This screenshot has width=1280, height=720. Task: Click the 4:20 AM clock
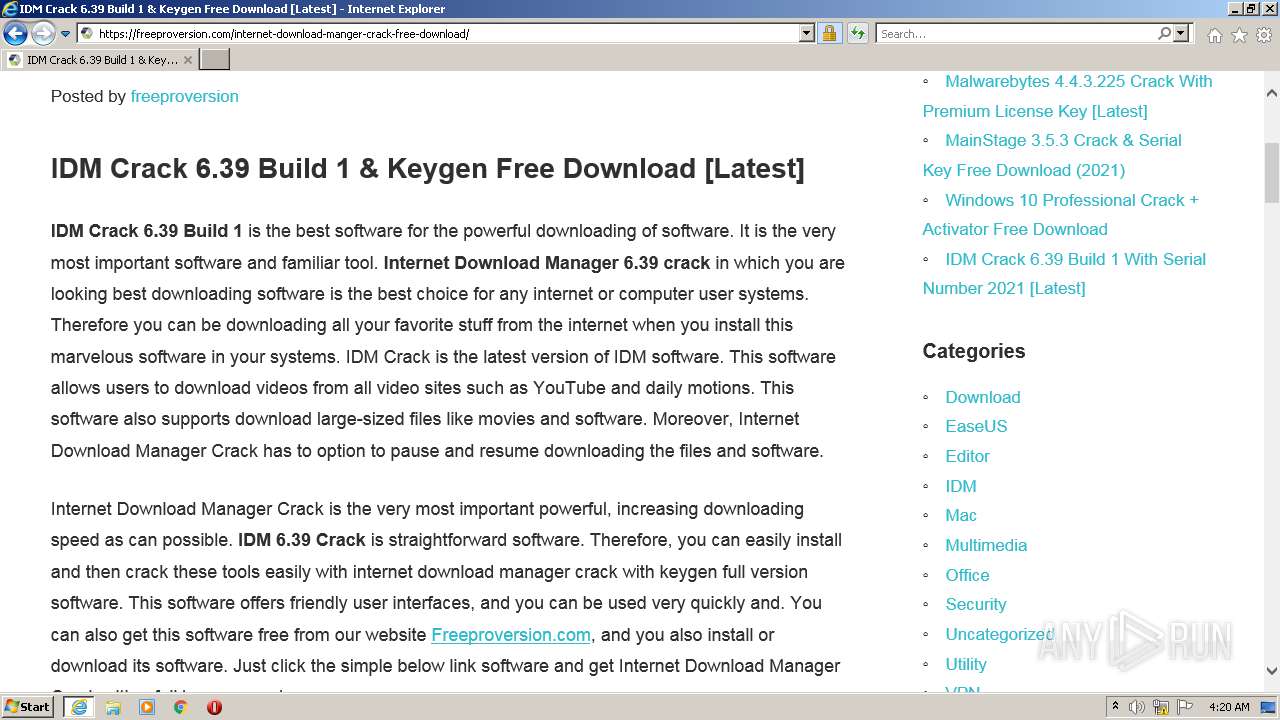[x=1229, y=707]
